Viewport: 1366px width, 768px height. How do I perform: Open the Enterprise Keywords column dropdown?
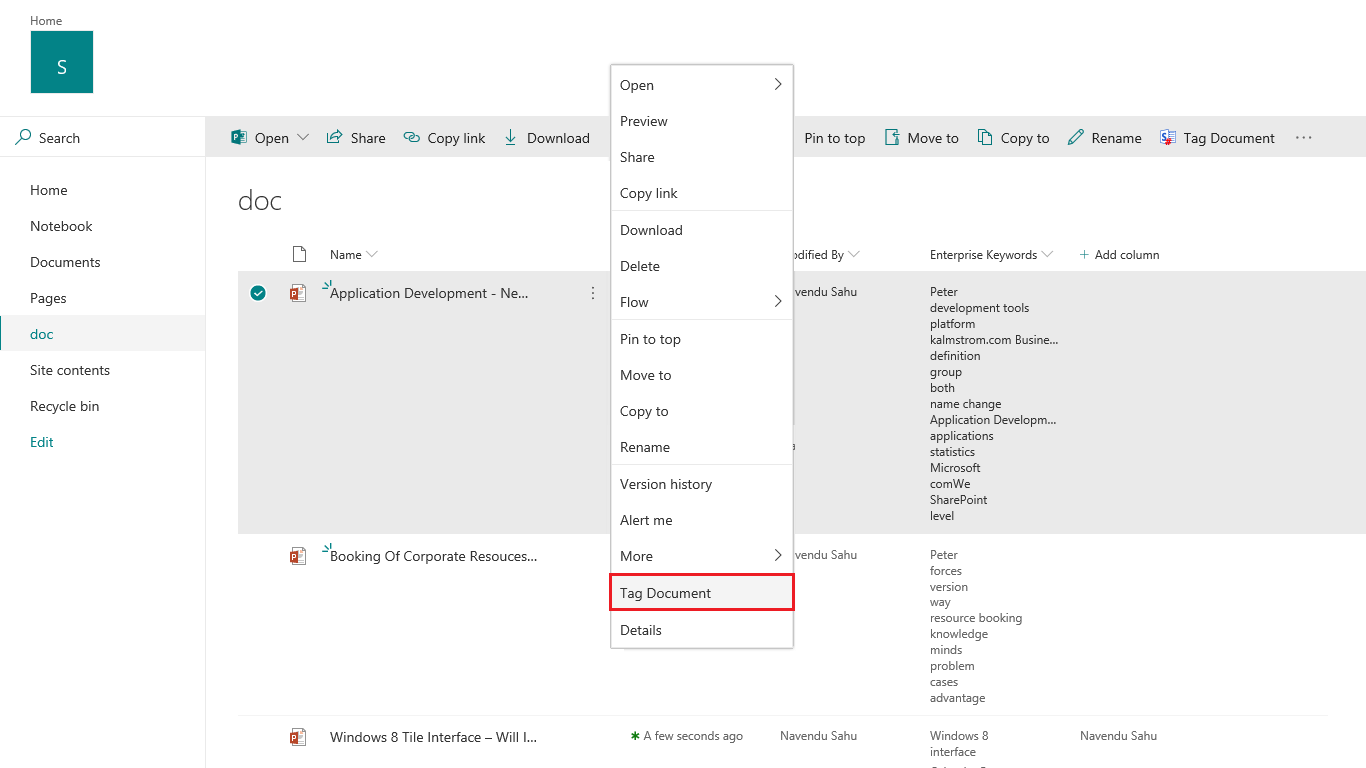[x=1047, y=255]
